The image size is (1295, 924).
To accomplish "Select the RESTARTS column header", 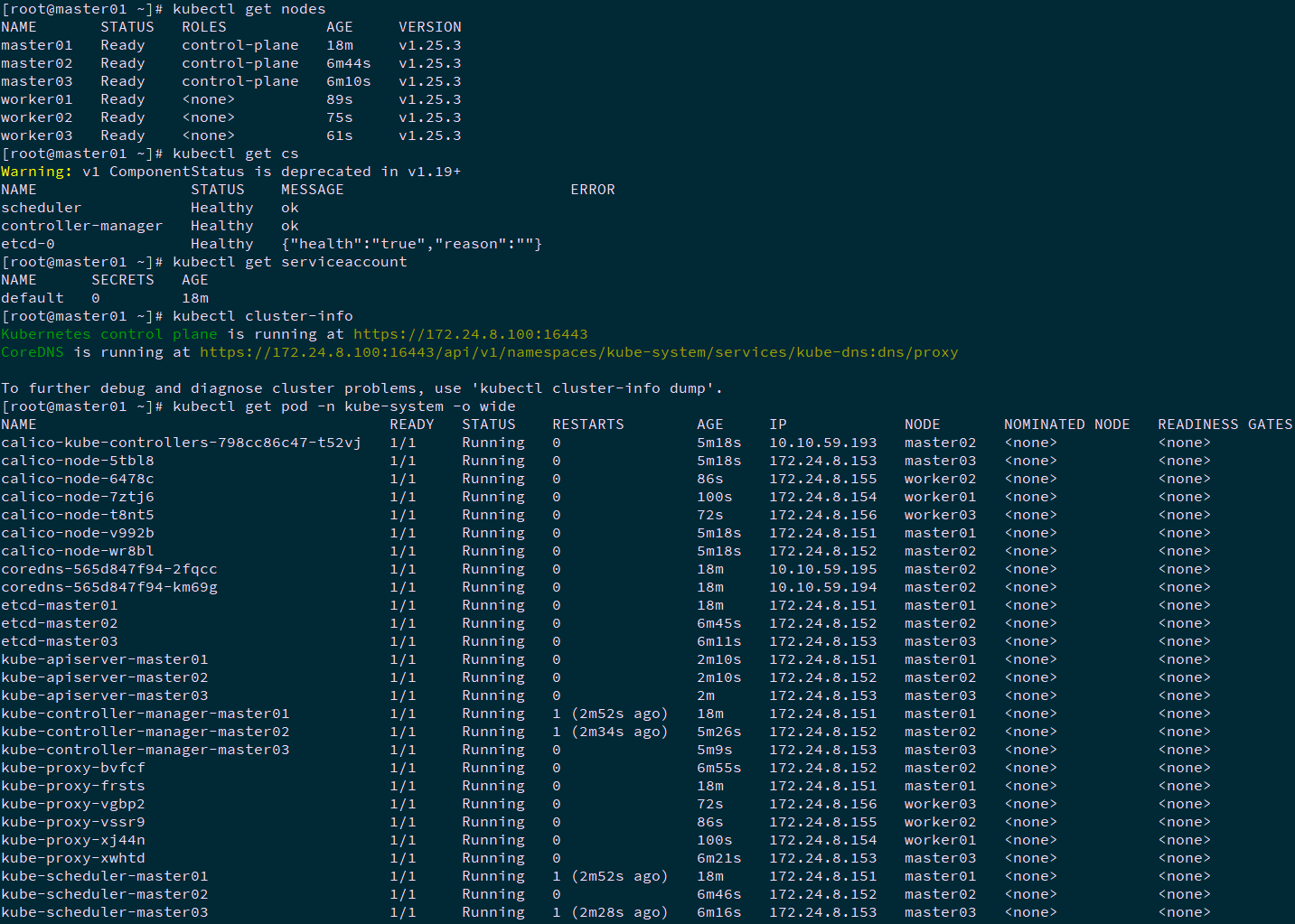I will click(x=587, y=425).
